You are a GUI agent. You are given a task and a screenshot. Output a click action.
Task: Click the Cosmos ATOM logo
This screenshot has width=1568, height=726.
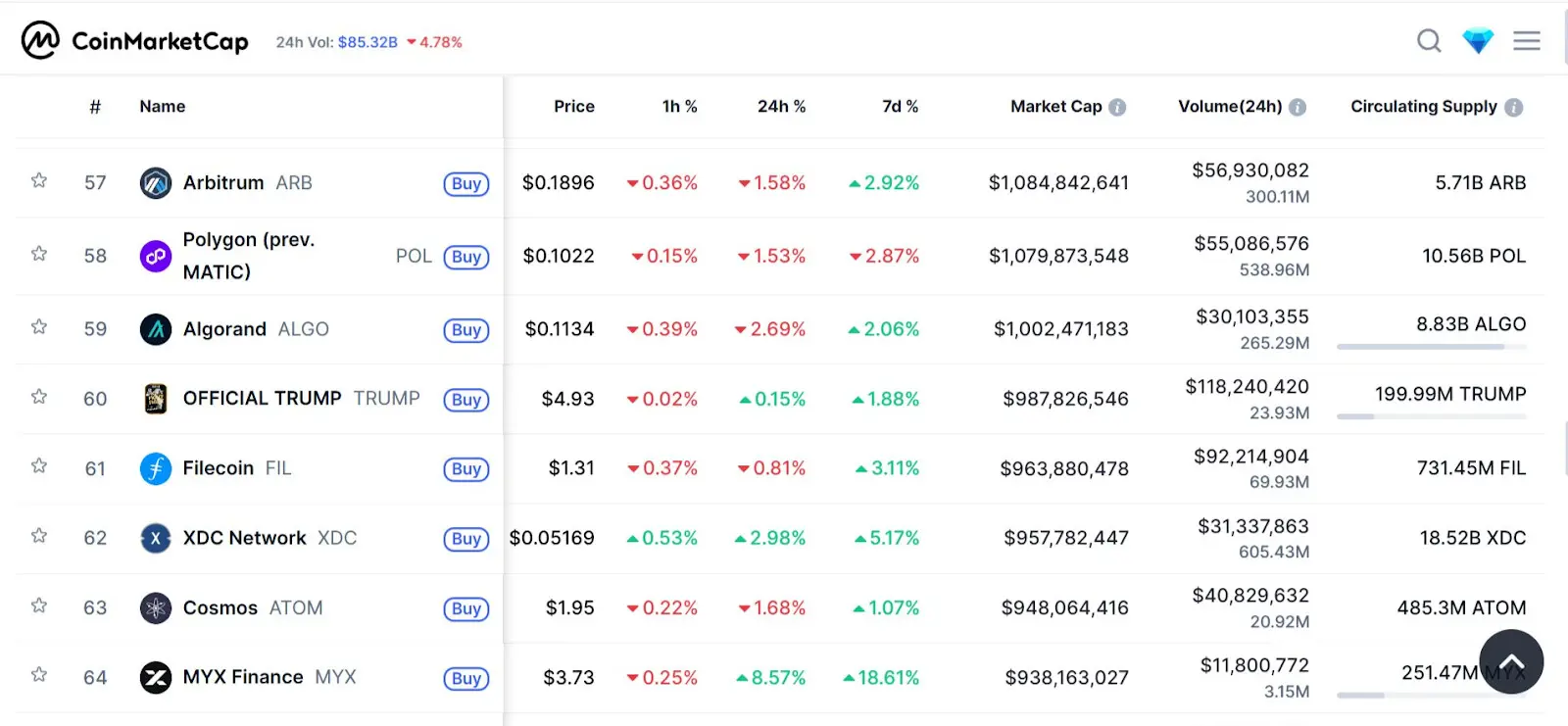coord(155,607)
